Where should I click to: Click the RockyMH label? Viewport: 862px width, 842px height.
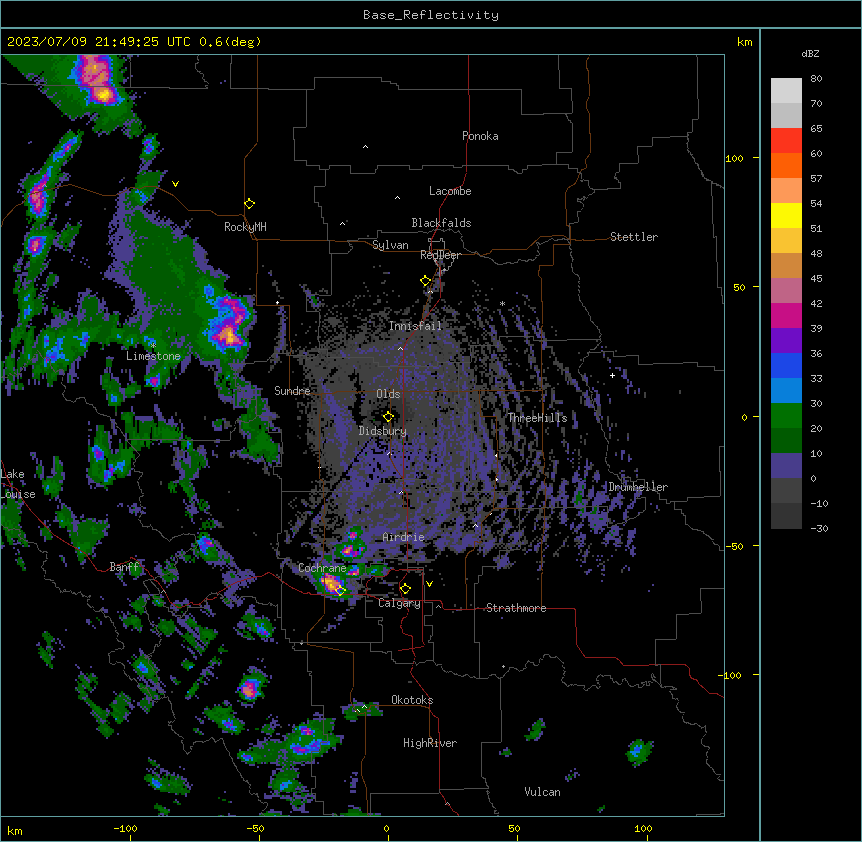click(x=245, y=227)
